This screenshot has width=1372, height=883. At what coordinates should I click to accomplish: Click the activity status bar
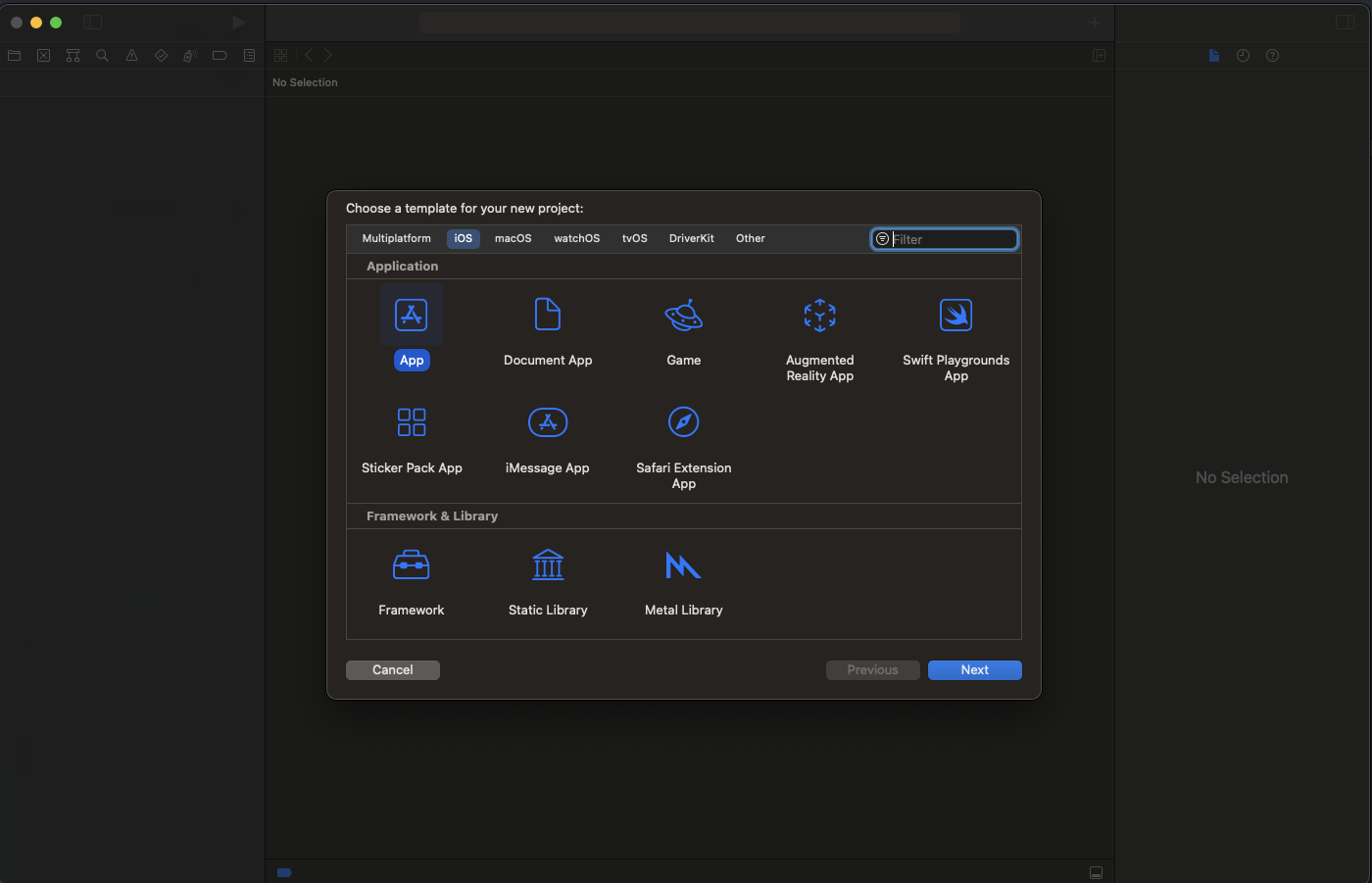(690, 22)
